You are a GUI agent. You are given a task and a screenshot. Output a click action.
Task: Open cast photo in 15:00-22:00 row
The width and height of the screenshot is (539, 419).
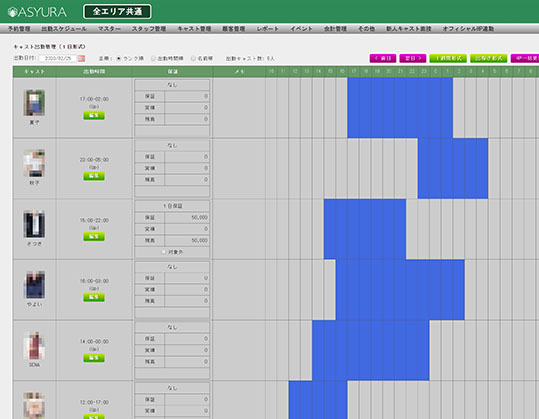pyautogui.click(x=34, y=224)
